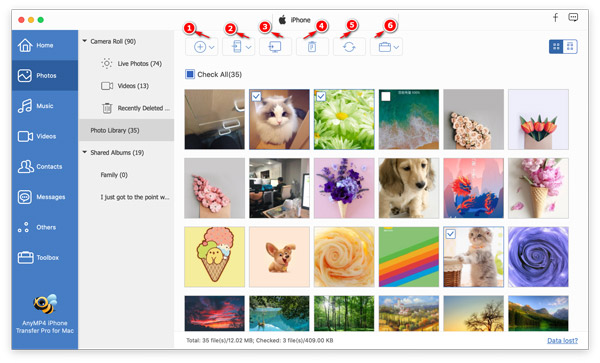Switch to small grid view
Image resolution: width=600 pixels, height=363 pixels.
tap(570, 47)
